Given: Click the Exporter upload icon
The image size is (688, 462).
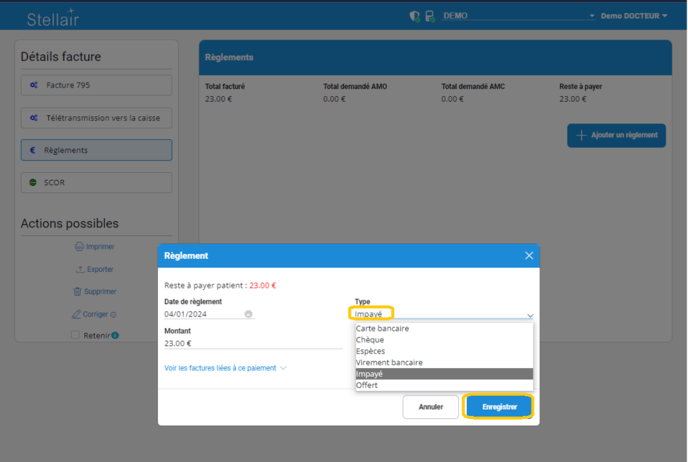Looking at the screenshot, I should [80, 270].
